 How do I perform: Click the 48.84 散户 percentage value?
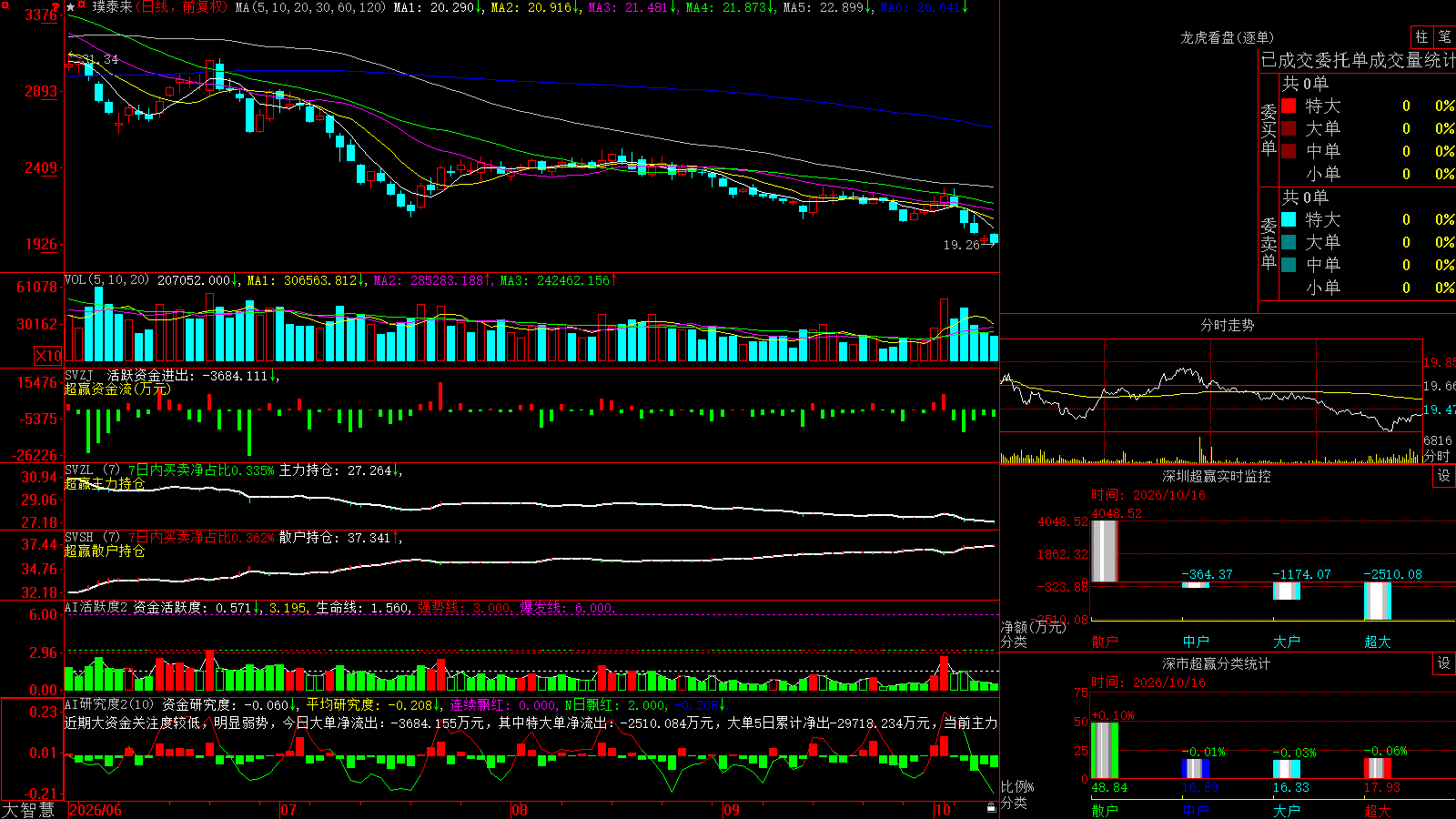point(1109,787)
